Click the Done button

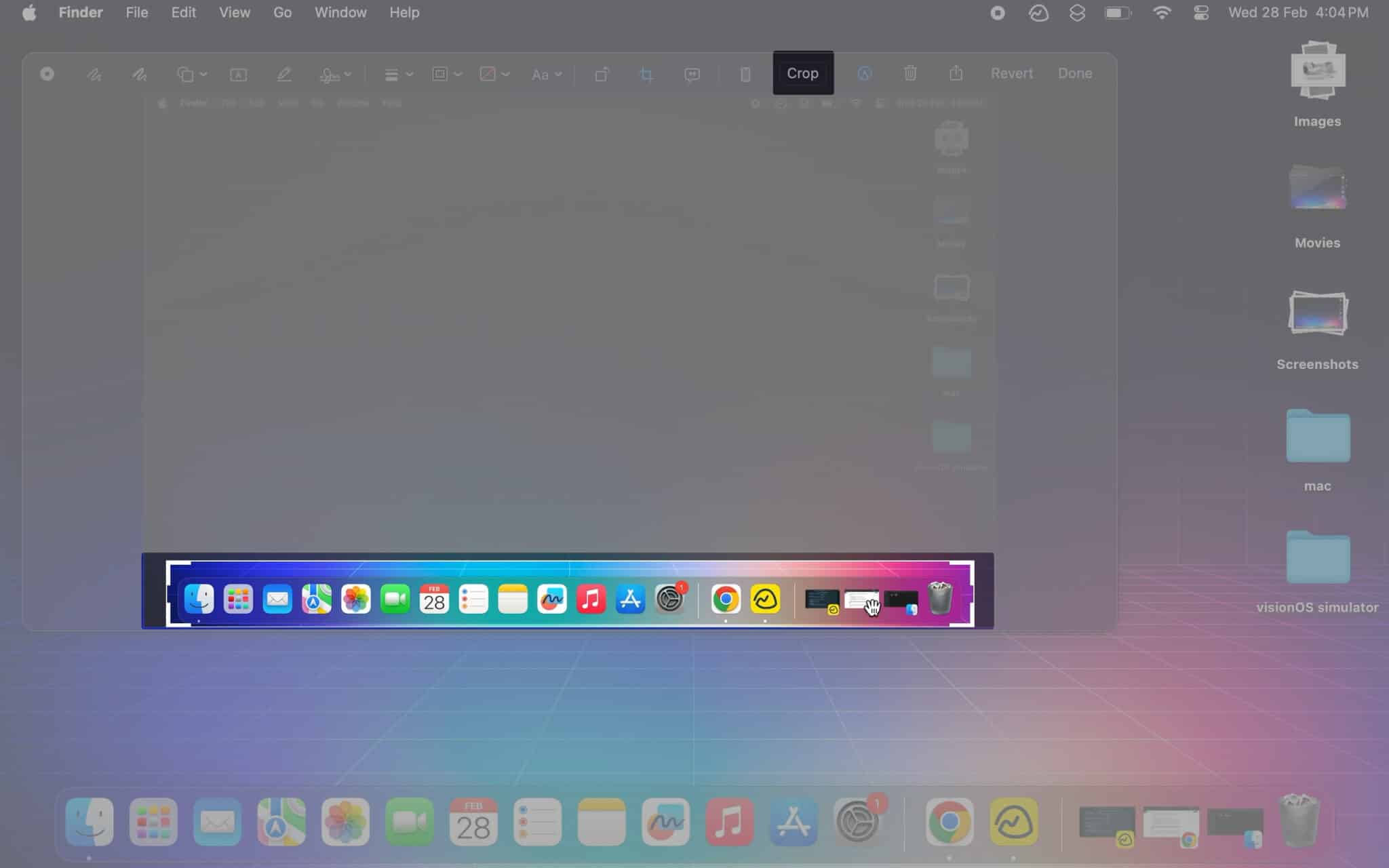point(1076,72)
